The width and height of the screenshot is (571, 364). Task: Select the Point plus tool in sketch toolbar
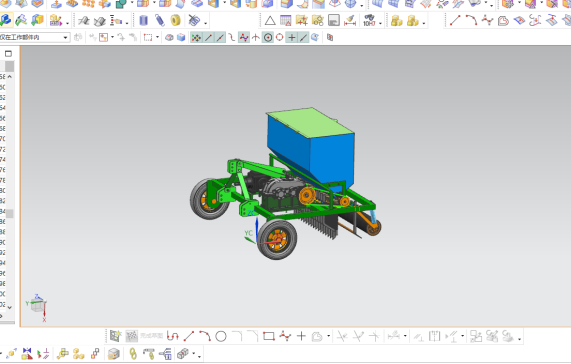pos(301,336)
